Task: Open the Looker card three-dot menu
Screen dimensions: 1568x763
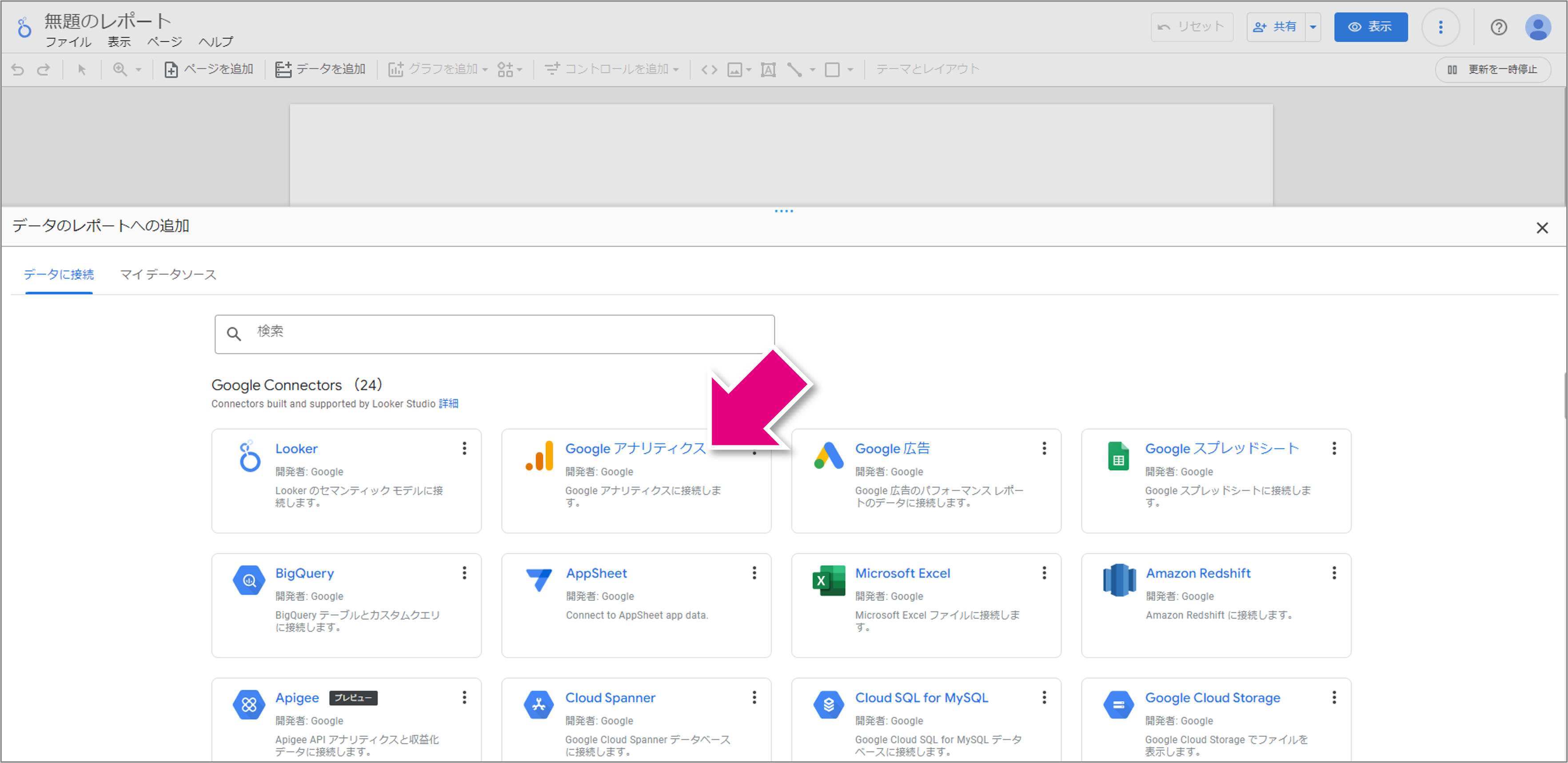Action: [464, 448]
